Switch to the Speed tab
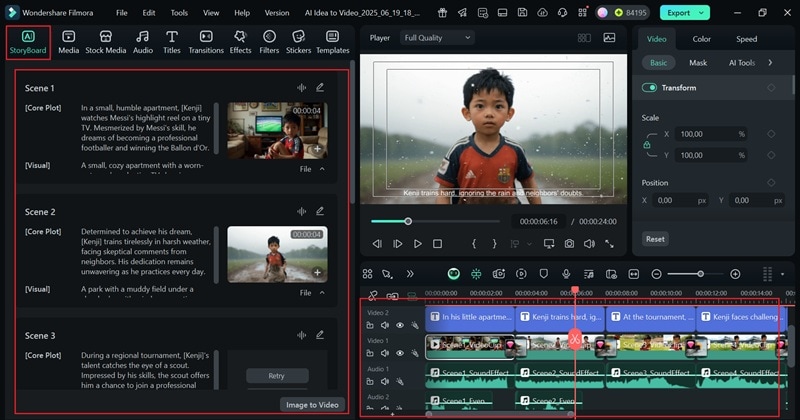 click(746, 39)
